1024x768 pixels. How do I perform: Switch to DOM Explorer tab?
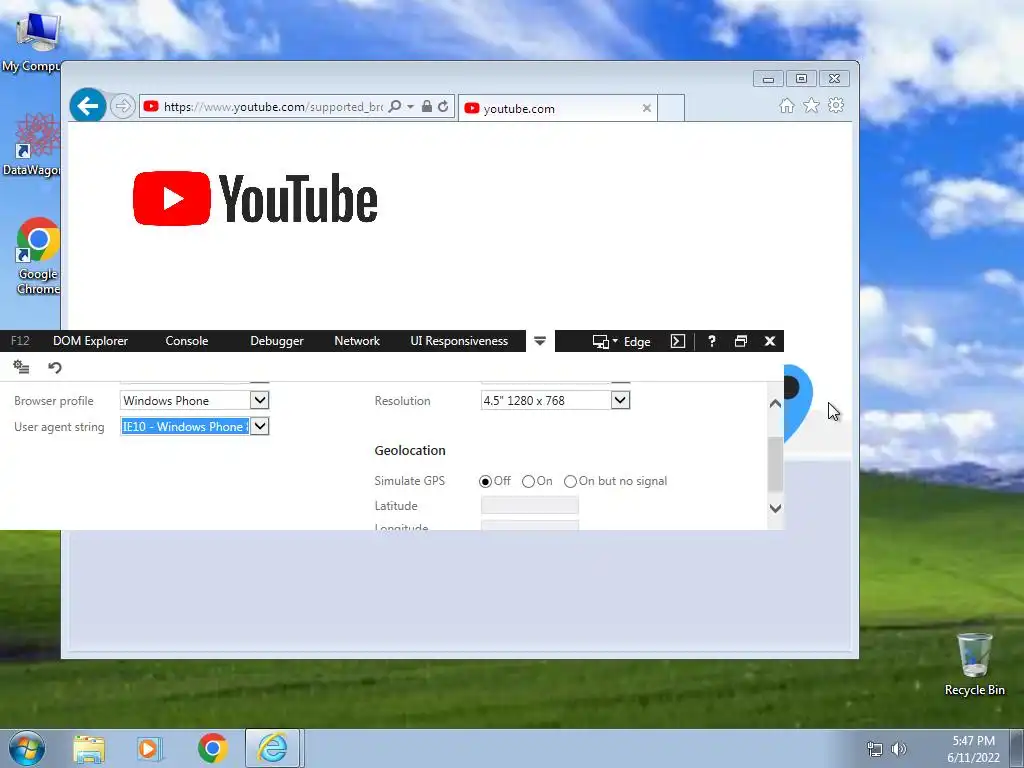click(90, 341)
